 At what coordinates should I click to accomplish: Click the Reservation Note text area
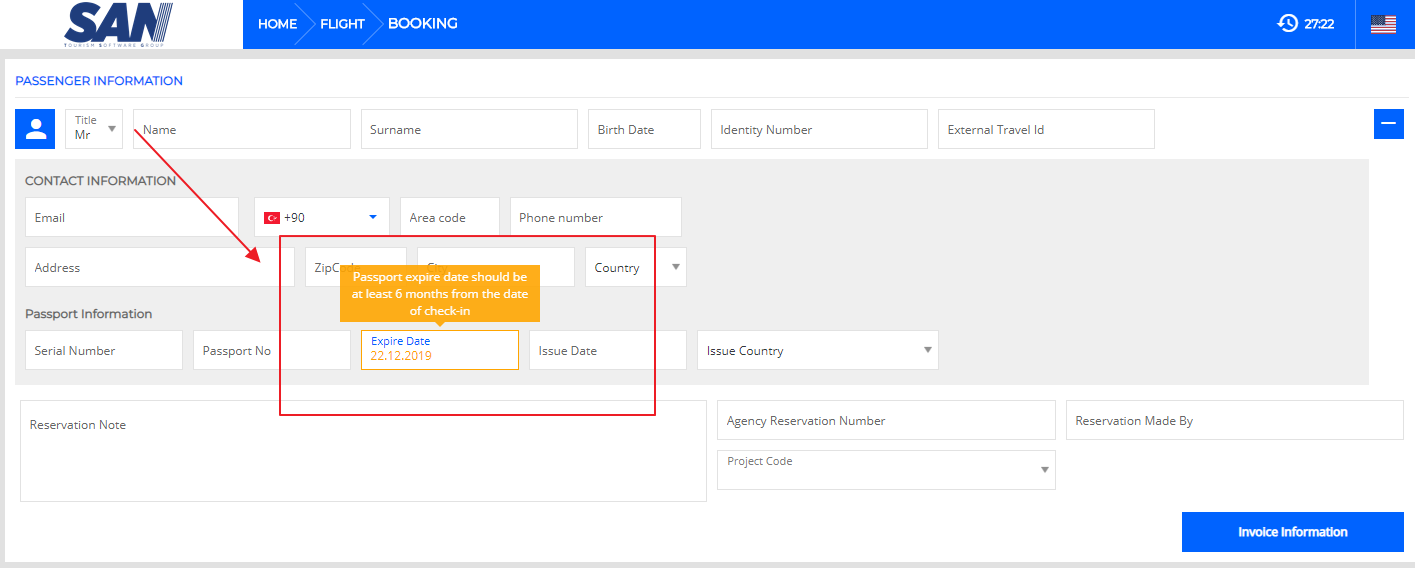[x=362, y=451]
